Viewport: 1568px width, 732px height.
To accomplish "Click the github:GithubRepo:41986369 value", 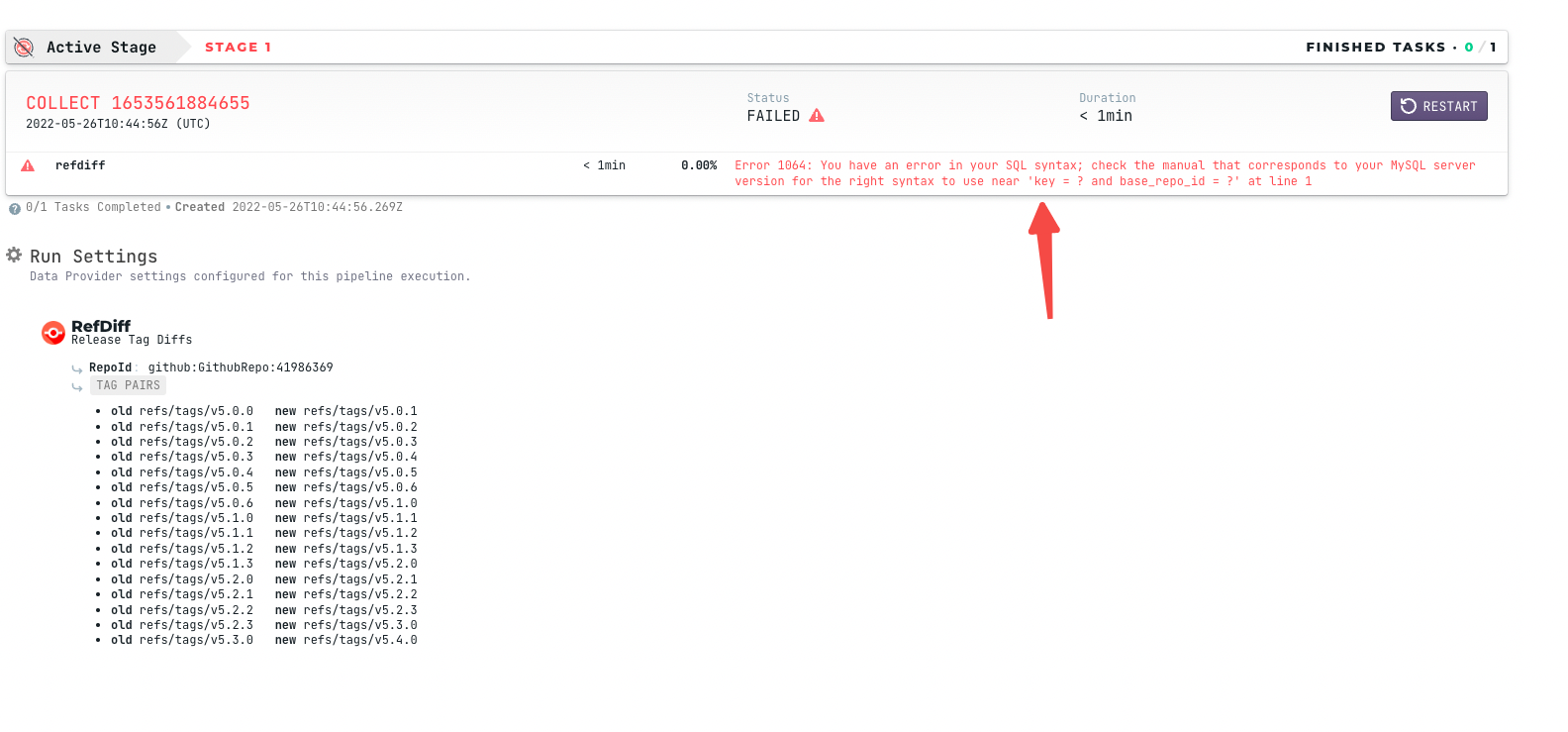I will [x=241, y=367].
